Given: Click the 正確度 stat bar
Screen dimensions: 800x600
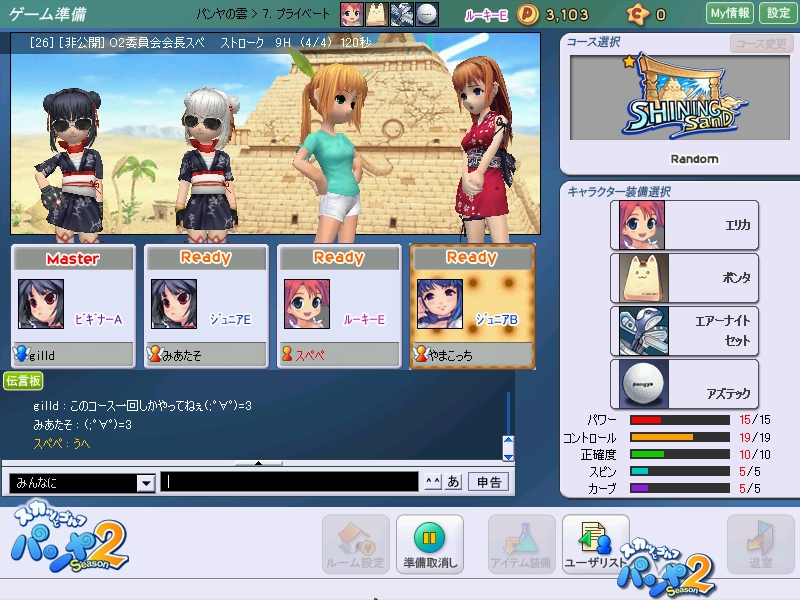Looking at the screenshot, I should pyautogui.click(x=680, y=454).
